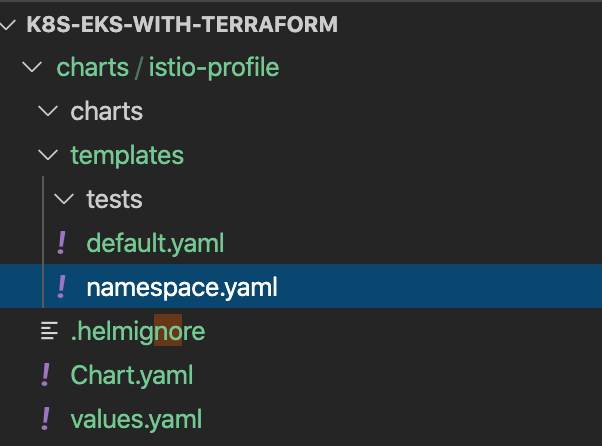Collapse the tests folder chevron
Viewport: 602px width, 446px height.
(x=63, y=200)
